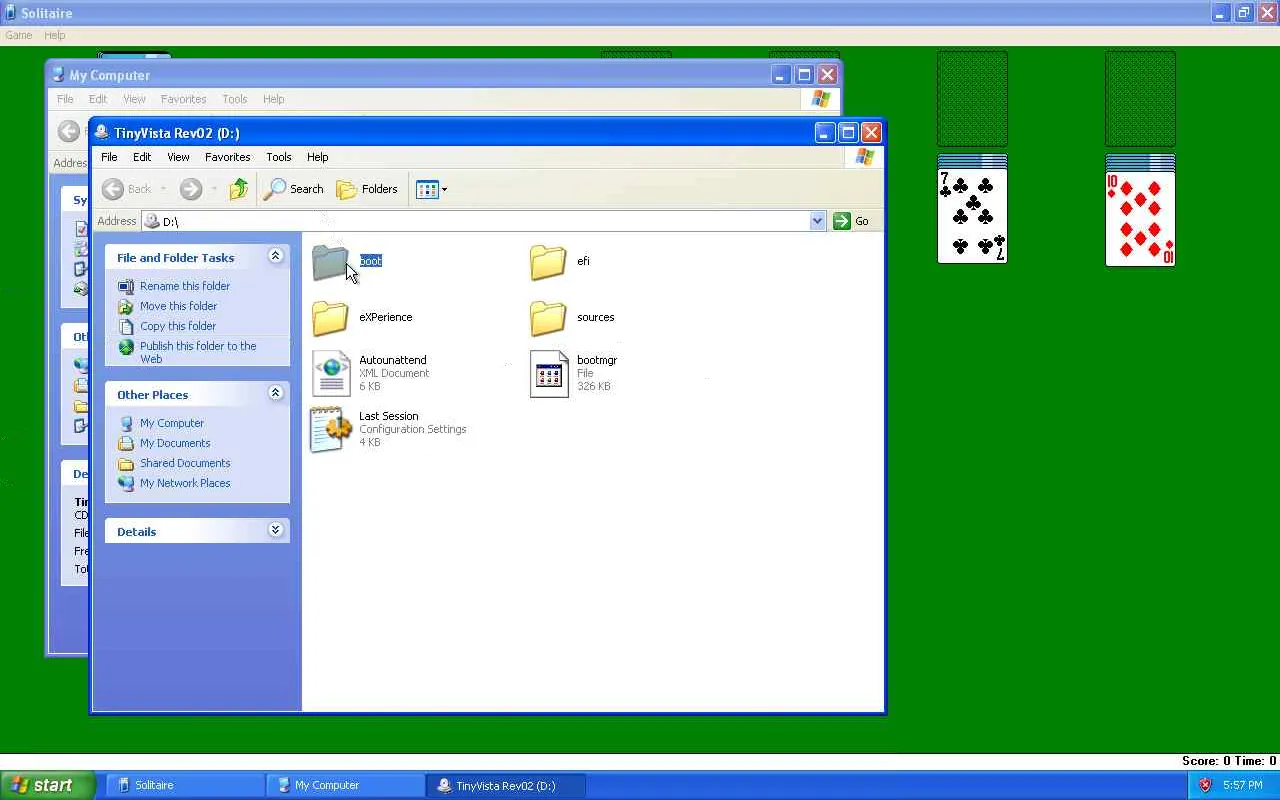Click the My Computer title bar icon
This screenshot has width=1280, height=800.
tap(58, 75)
